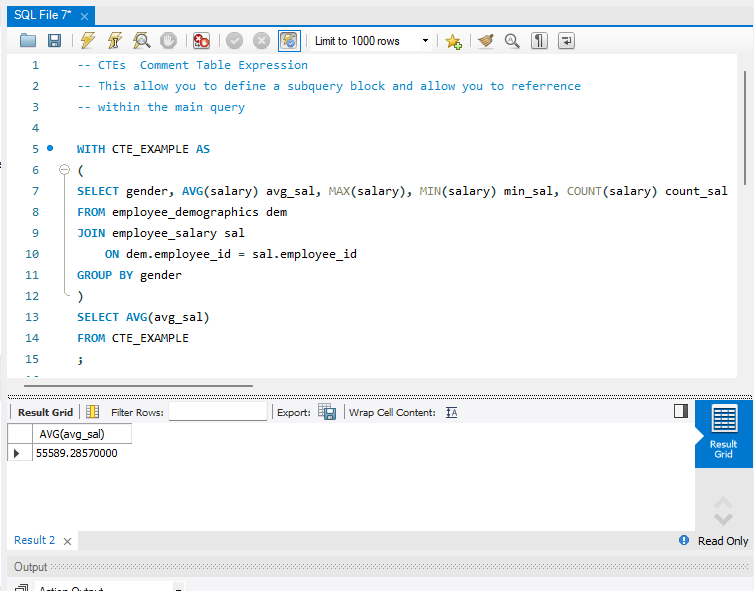Click the Read Only info icon

pos(684,540)
